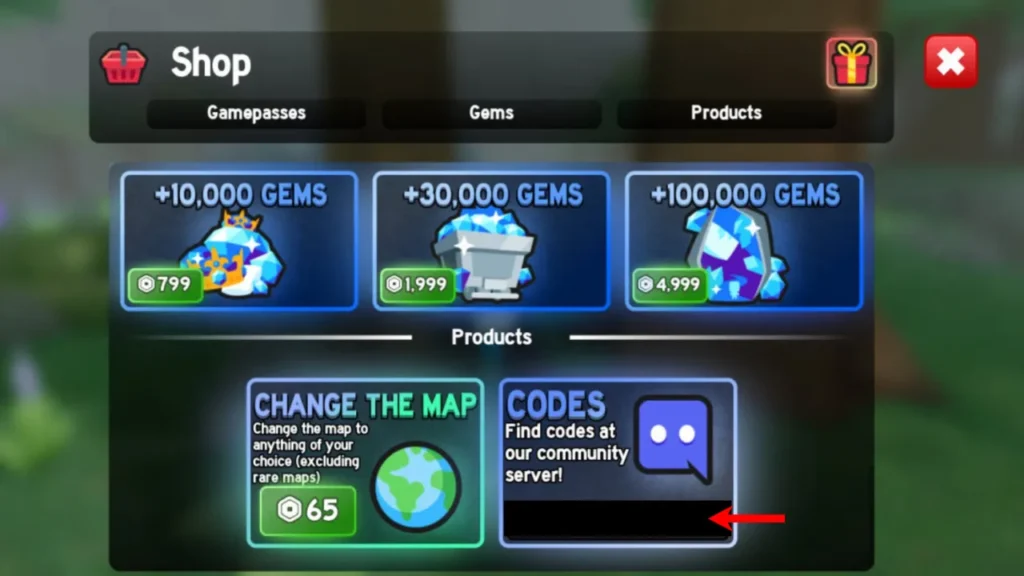Click the Robux icon on 65 button
This screenshot has height=576, width=1024.
(x=289, y=509)
